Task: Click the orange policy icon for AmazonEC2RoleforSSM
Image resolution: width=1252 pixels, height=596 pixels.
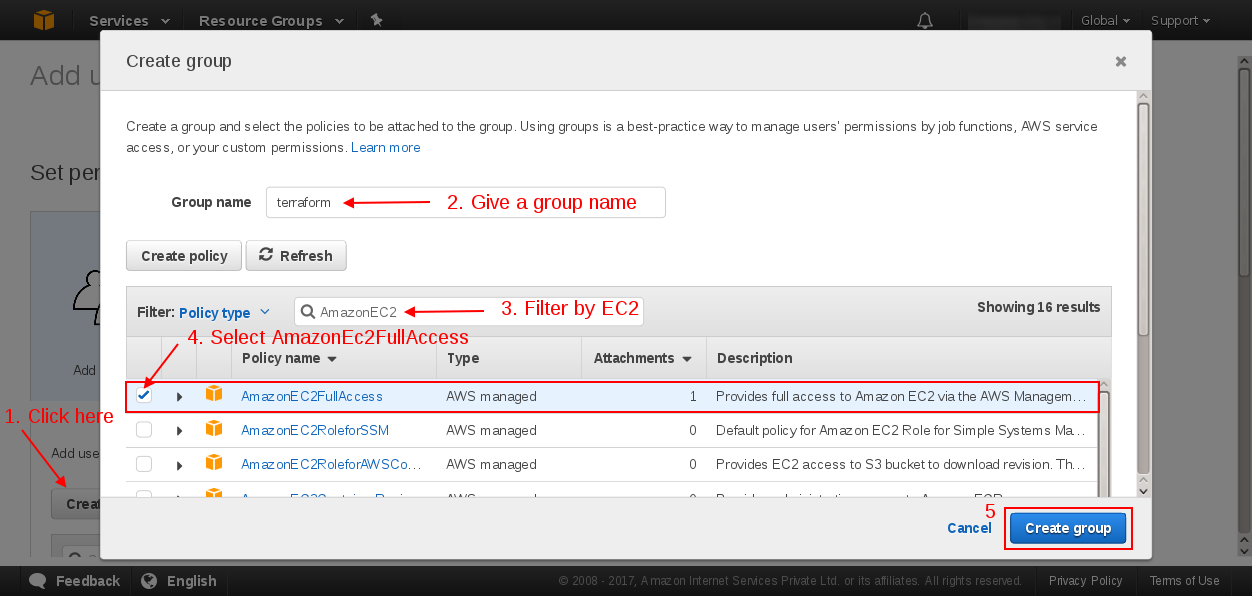Action: pyautogui.click(x=213, y=429)
